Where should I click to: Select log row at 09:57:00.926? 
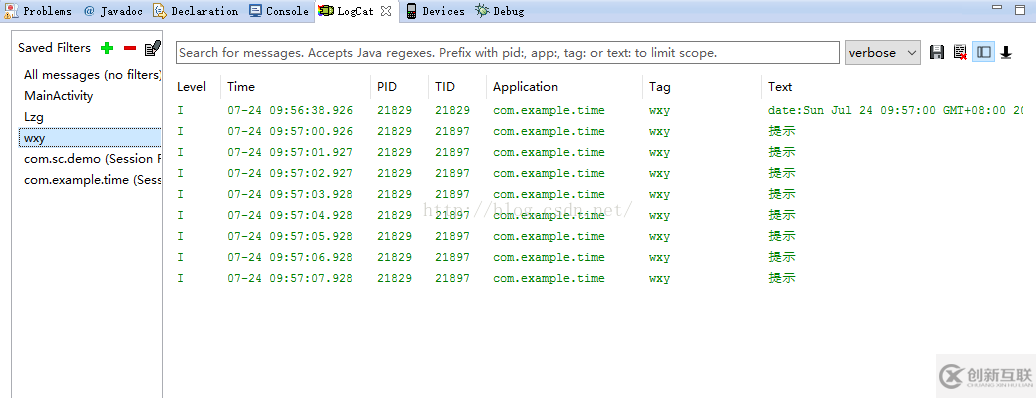(600, 132)
